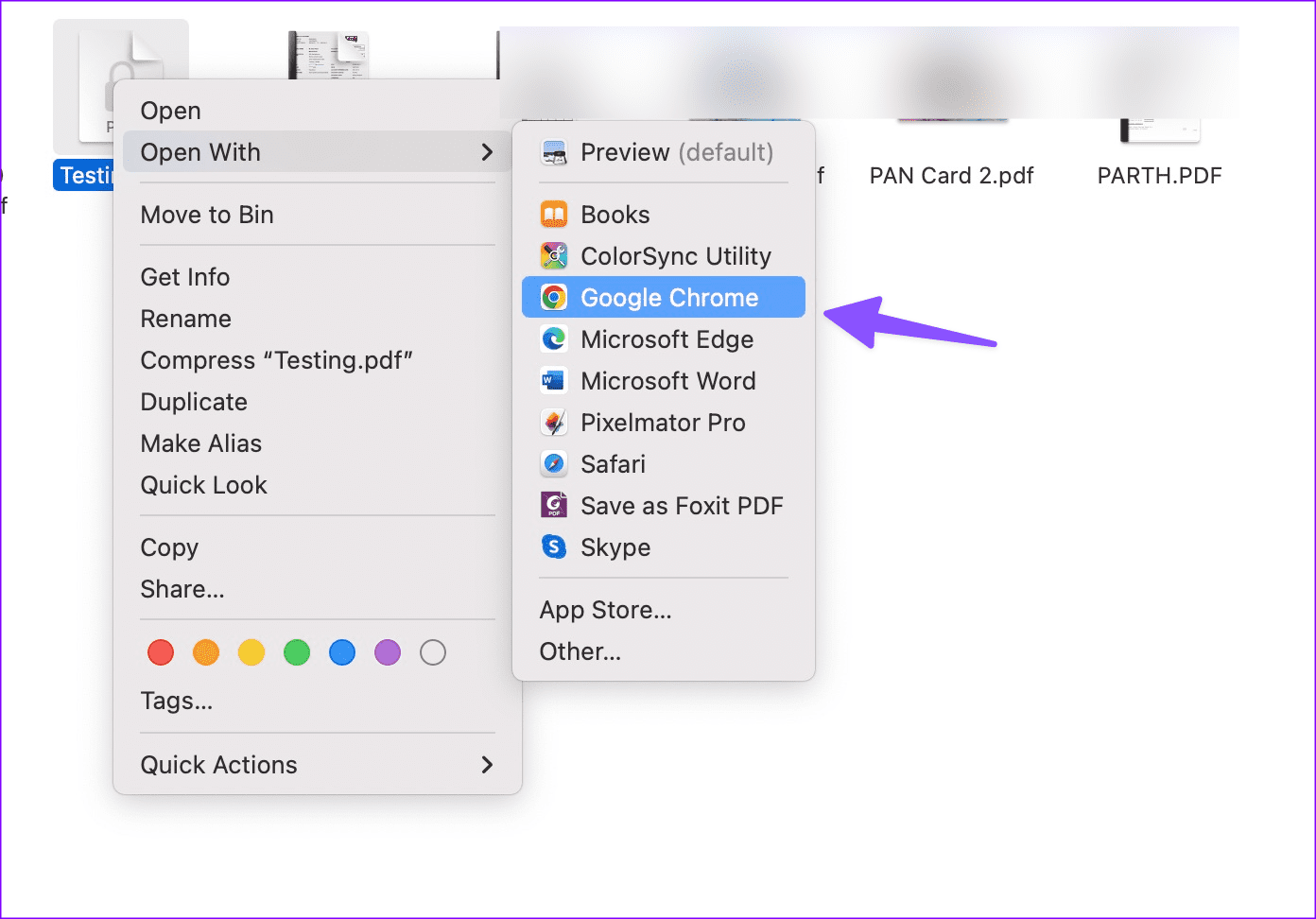Select Microsoft Edge entry
This screenshot has height=919, width=1316.
point(664,339)
